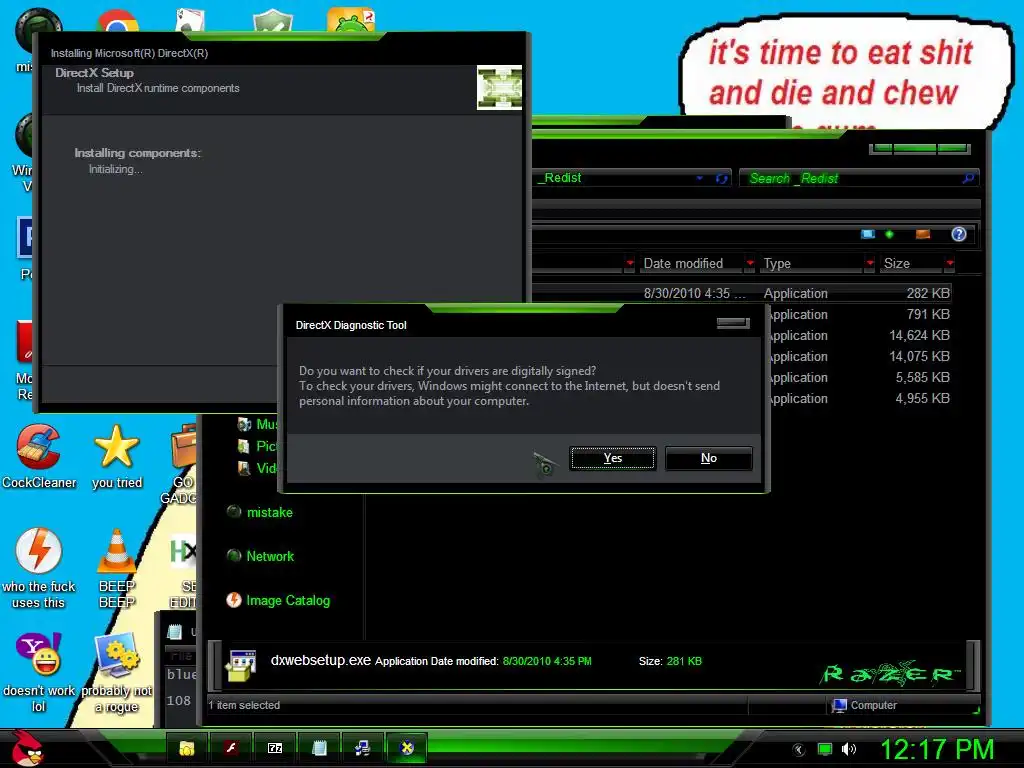Screen dimensions: 1024x768
Task: Click the 12:17 PM clock
Action: pos(937,749)
